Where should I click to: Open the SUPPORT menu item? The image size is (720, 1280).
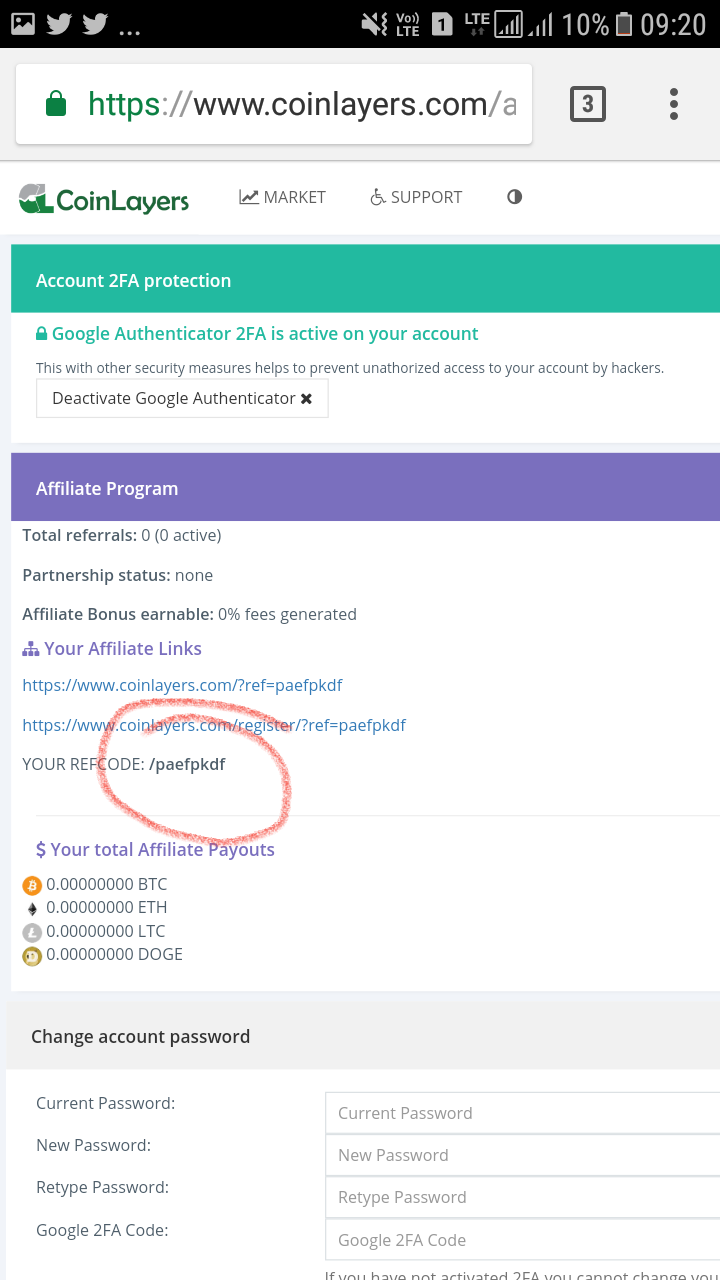tap(416, 197)
